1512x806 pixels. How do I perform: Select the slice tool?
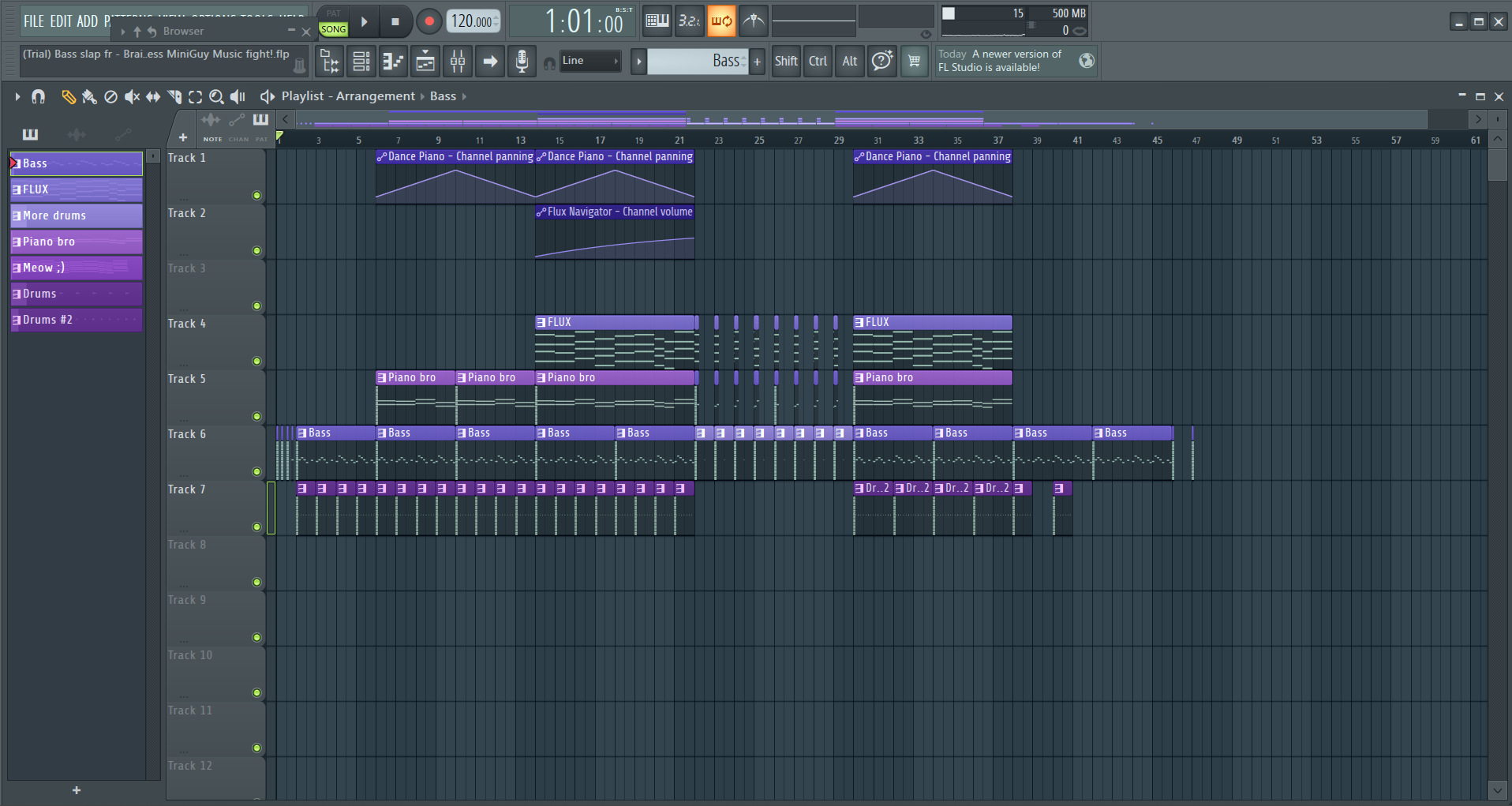[x=174, y=96]
